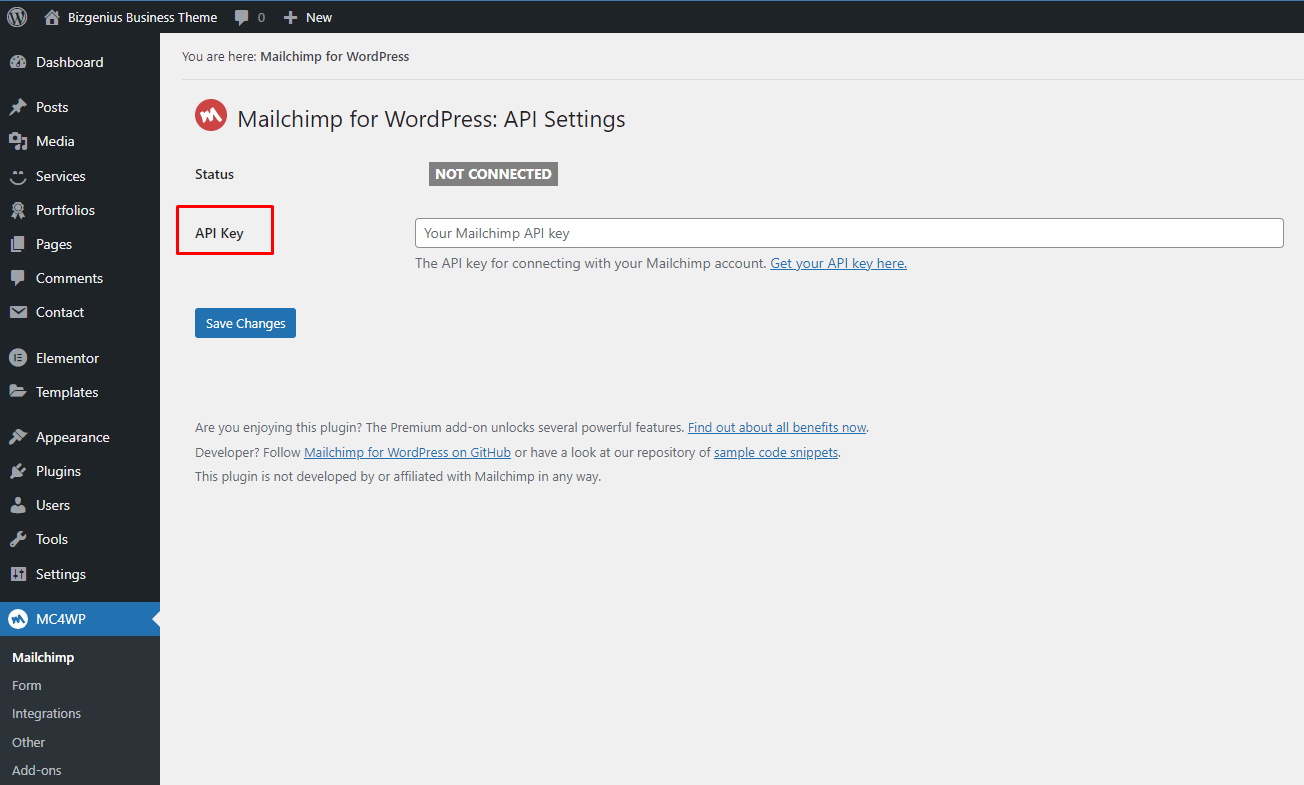The height and width of the screenshot is (785, 1304).
Task: Click the red Mailchimp logo in page heading
Action: (x=211, y=116)
